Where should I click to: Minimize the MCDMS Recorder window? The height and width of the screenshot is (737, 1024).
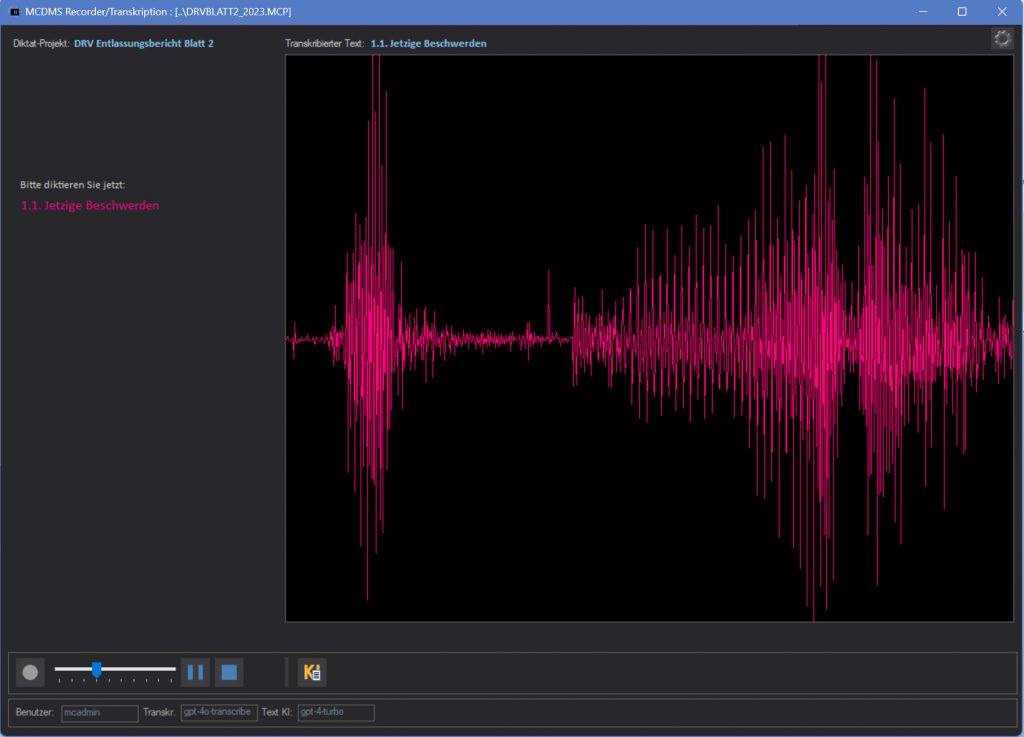(923, 12)
